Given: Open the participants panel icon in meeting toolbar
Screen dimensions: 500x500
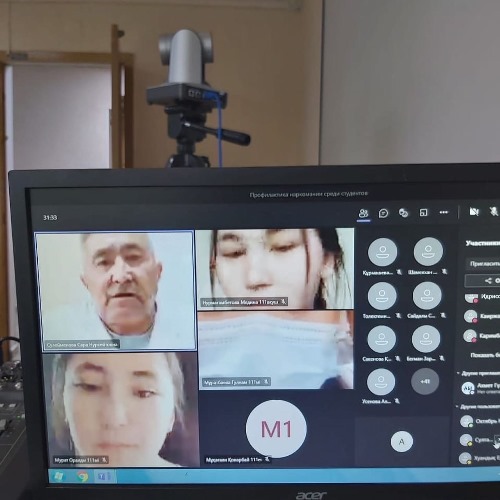Looking at the screenshot, I should pos(363,213).
